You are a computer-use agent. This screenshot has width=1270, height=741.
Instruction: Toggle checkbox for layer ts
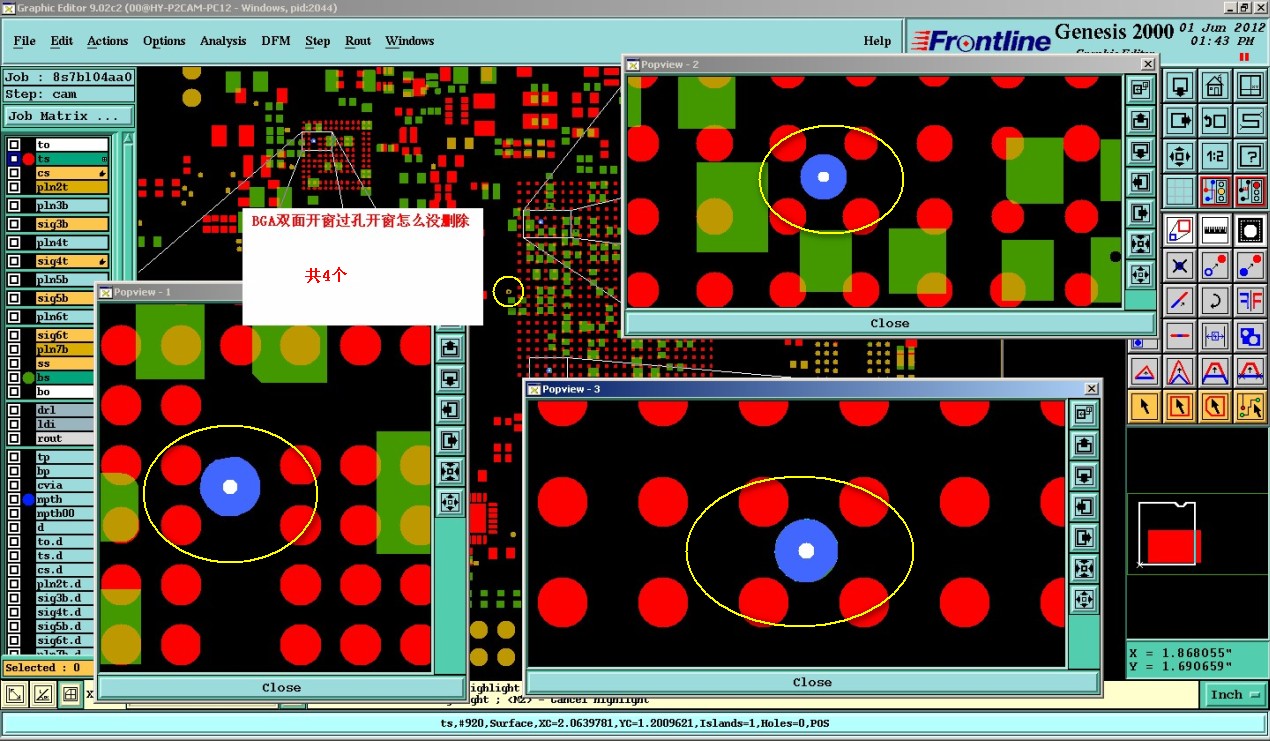point(14,159)
